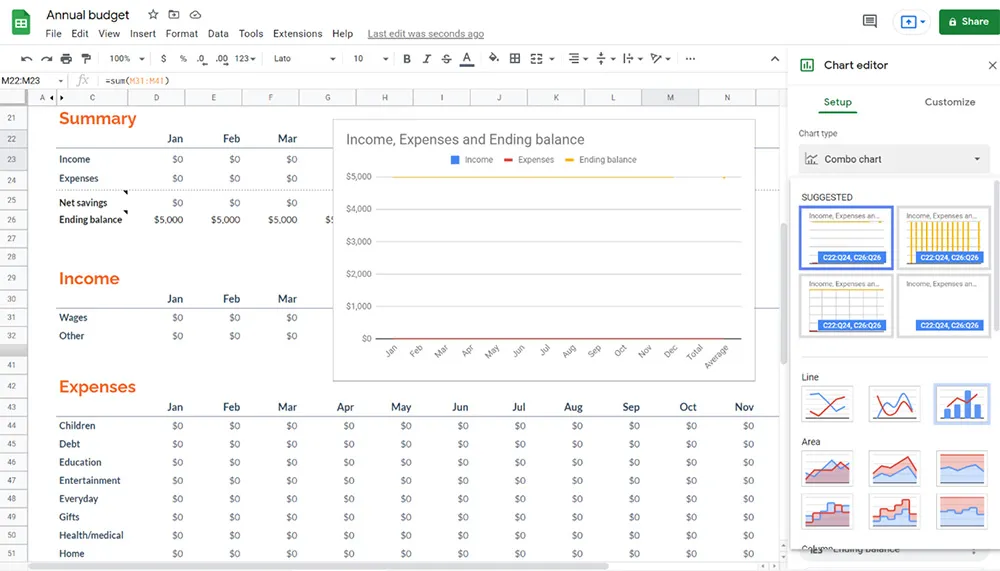Click the green Share button
This screenshot has height=571, width=1000.
pos(968,21)
